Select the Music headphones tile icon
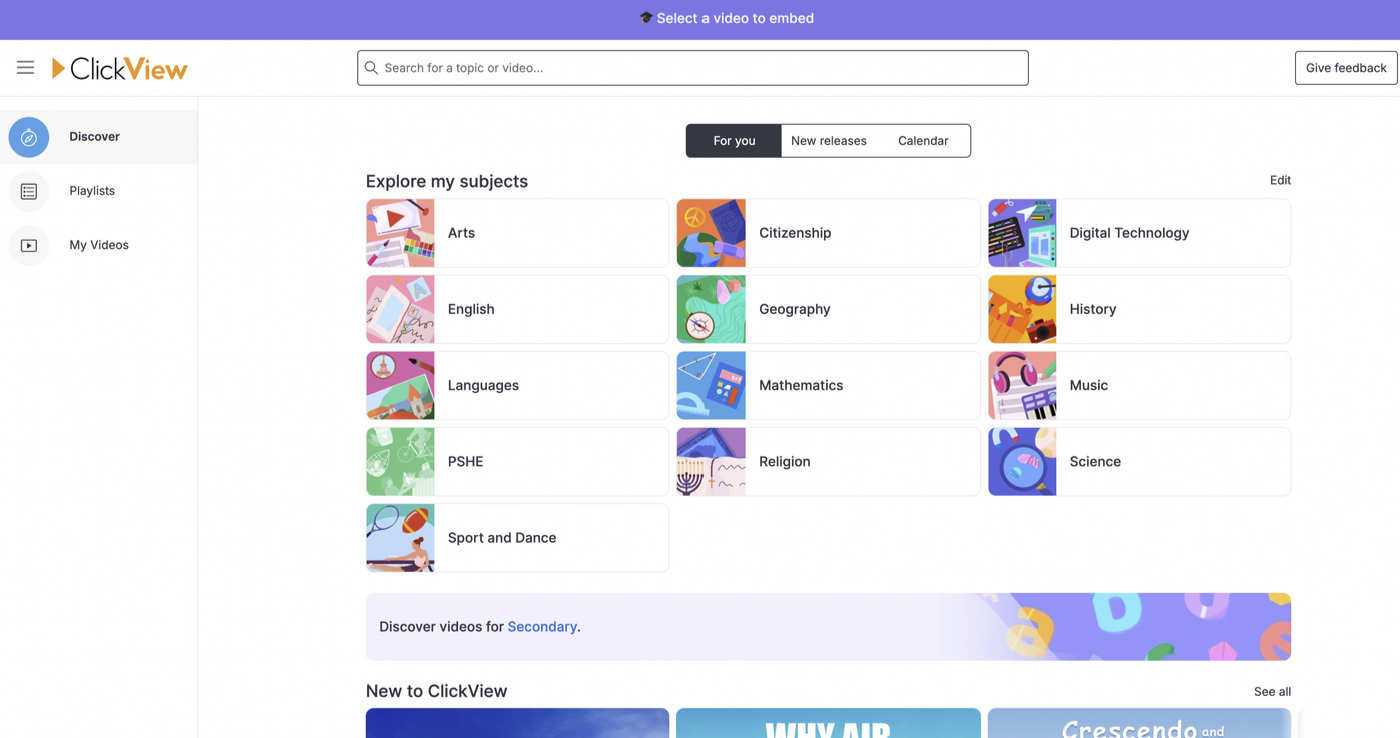This screenshot has height=738, width=1400. 1022,385
